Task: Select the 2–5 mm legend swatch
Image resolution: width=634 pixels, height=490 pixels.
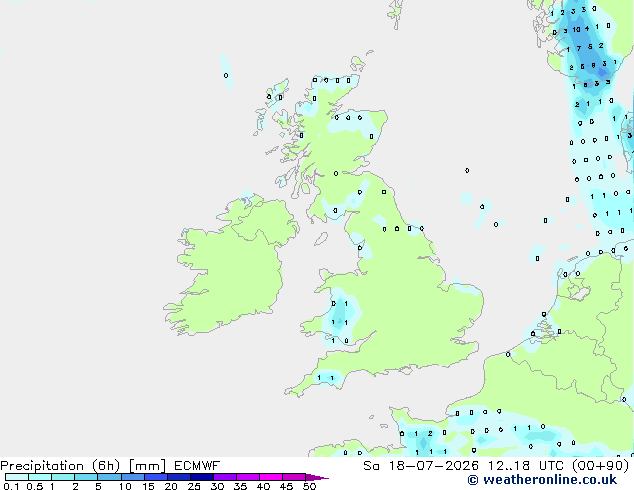Action: (86, 477)
